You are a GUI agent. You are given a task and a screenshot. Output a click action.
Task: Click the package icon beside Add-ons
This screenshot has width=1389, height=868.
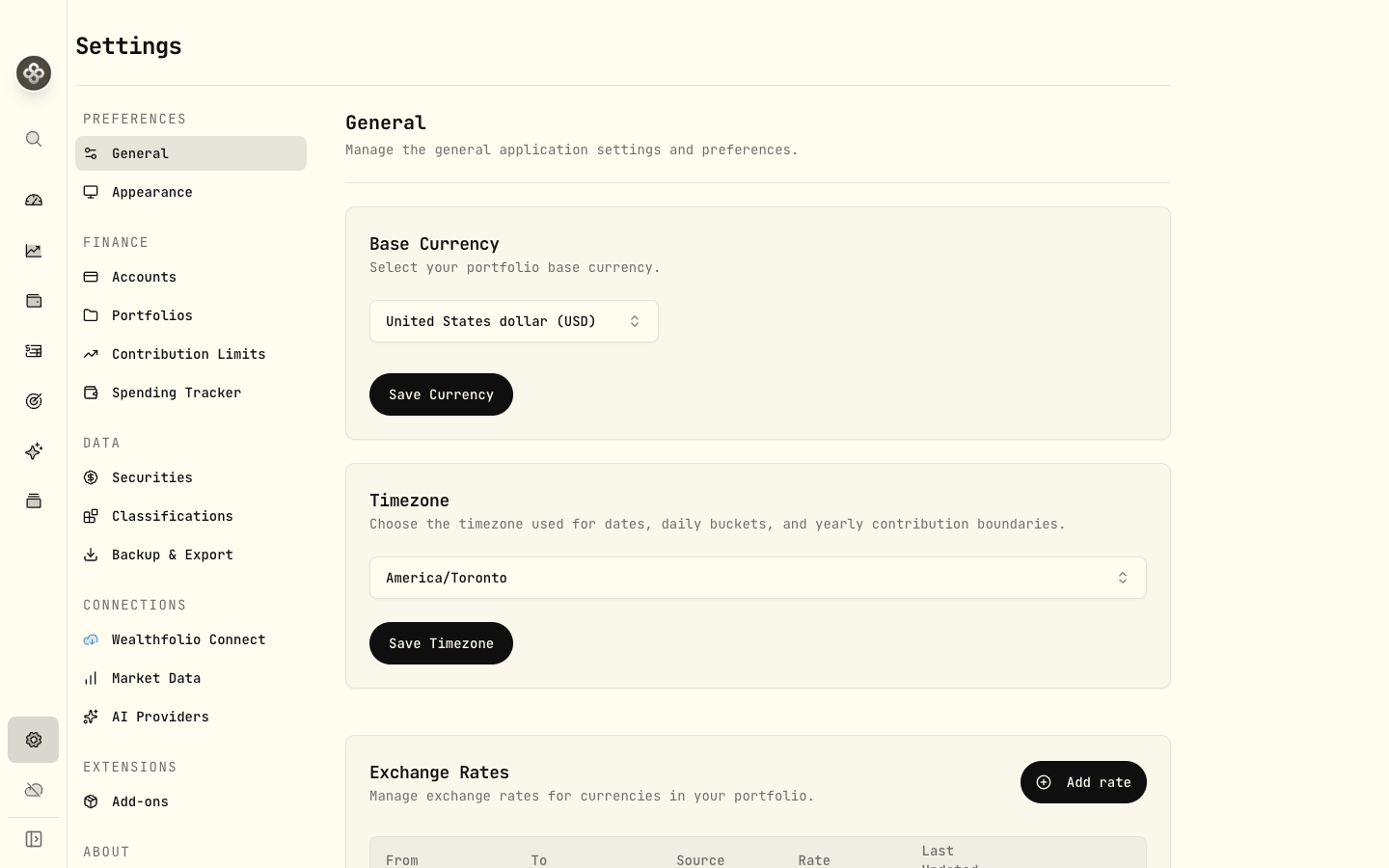pos(91,801)
